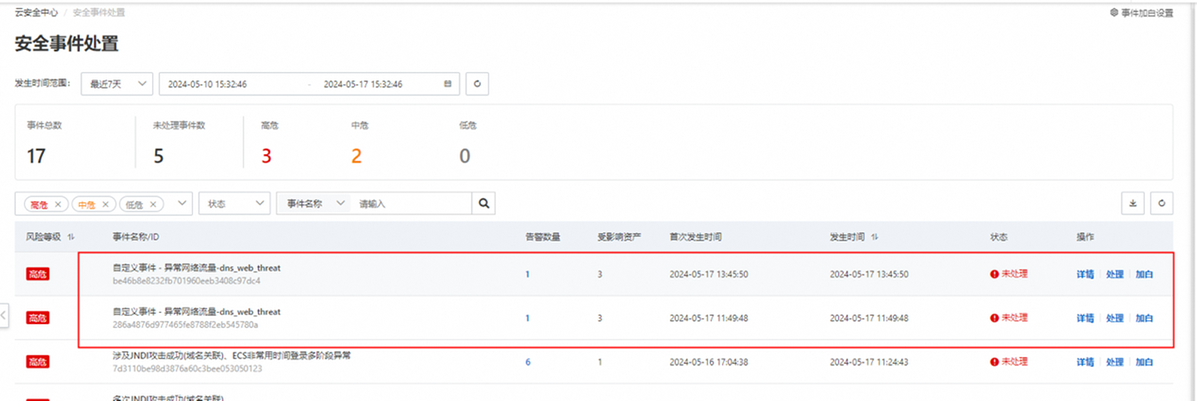1197x401 pixels.
Task: Remove the 中危 filter tag
Action: [x=105, y=204]
